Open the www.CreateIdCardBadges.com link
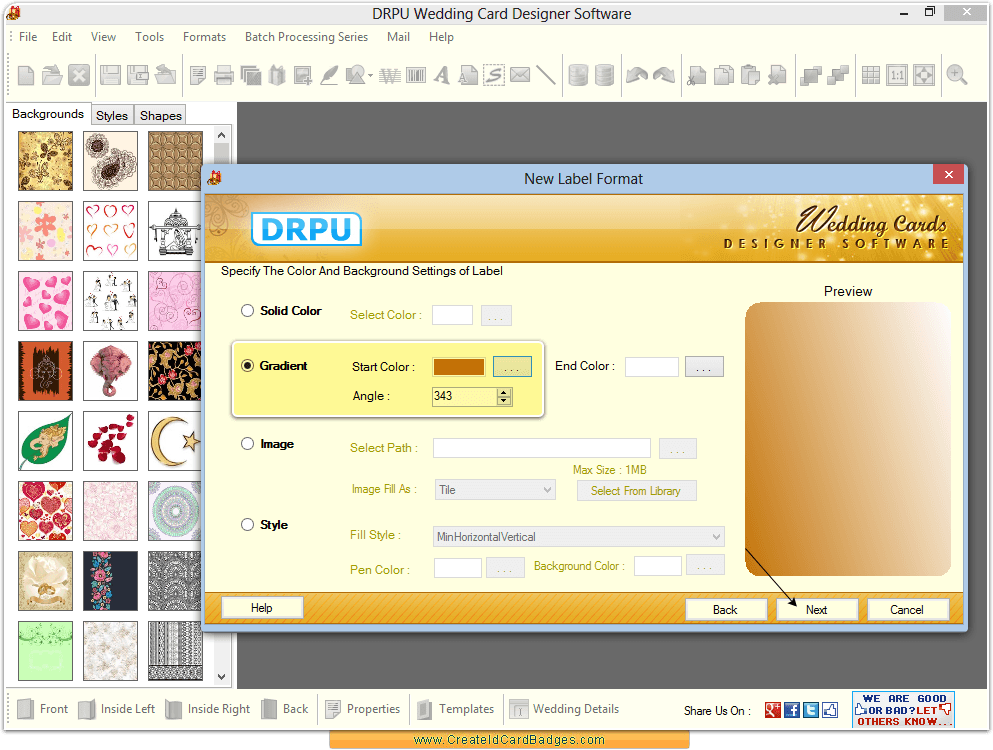993x750 pixels. point(509,740)
